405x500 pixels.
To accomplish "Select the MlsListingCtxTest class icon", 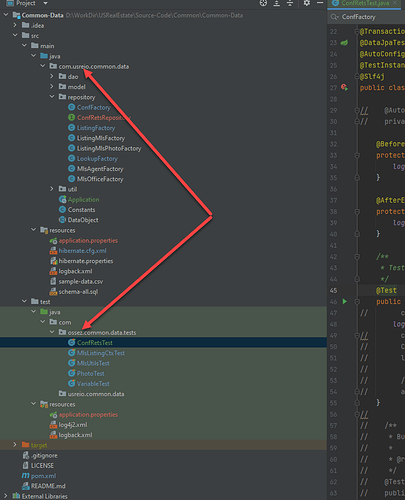I will click(x=71, y=353).
